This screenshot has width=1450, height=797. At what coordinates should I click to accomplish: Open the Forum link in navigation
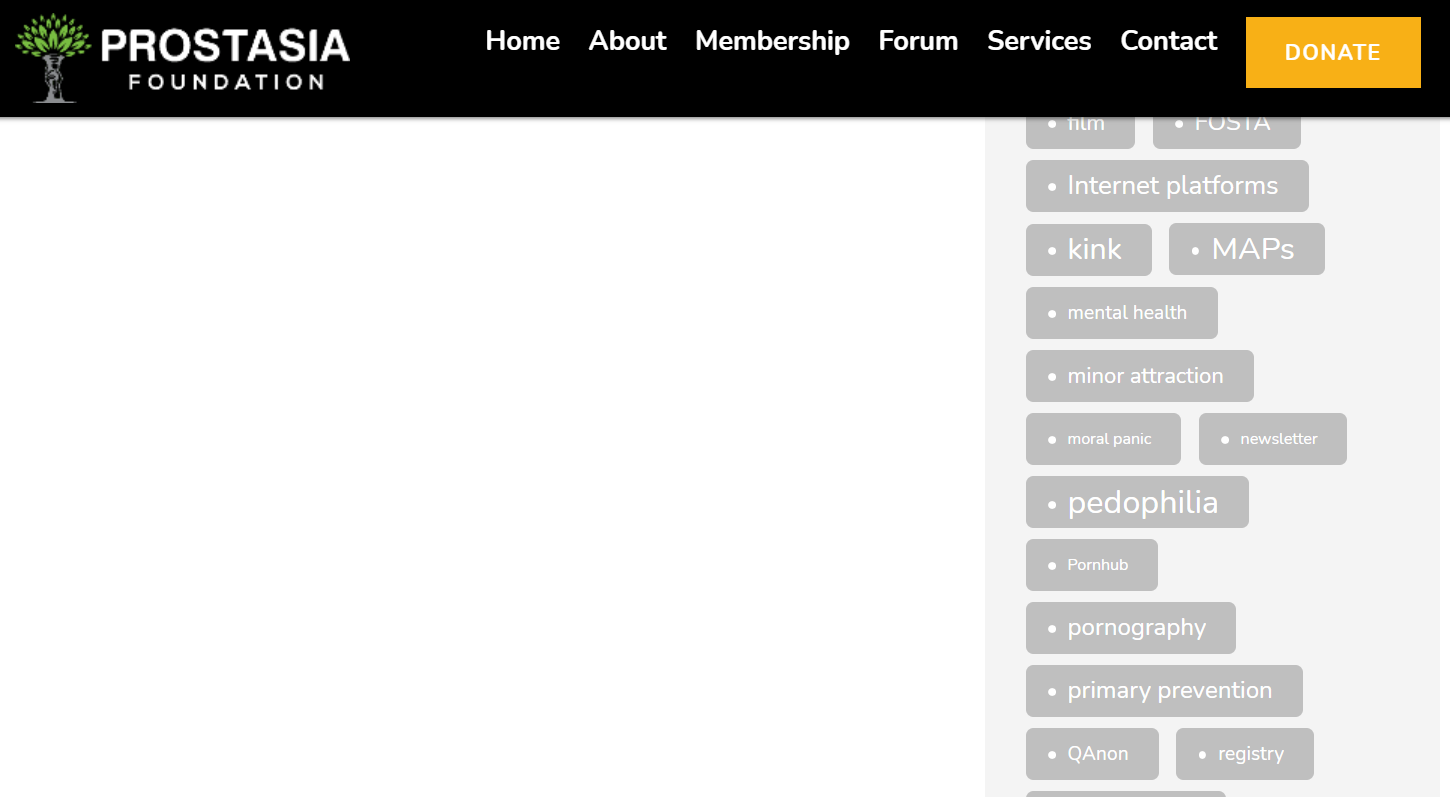918,41
